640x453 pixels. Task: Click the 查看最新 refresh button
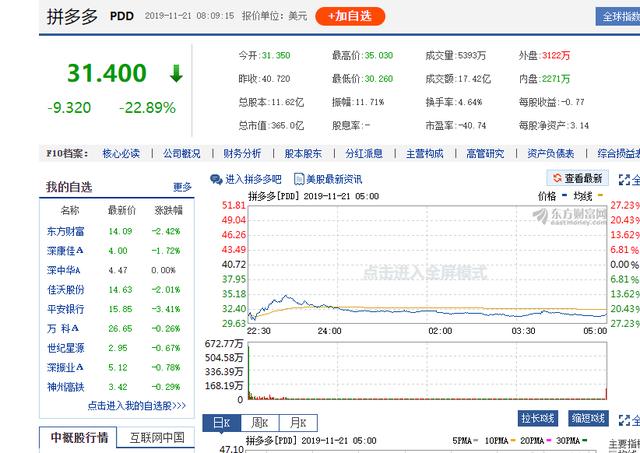pyautogui.click(x=578, y=178)
